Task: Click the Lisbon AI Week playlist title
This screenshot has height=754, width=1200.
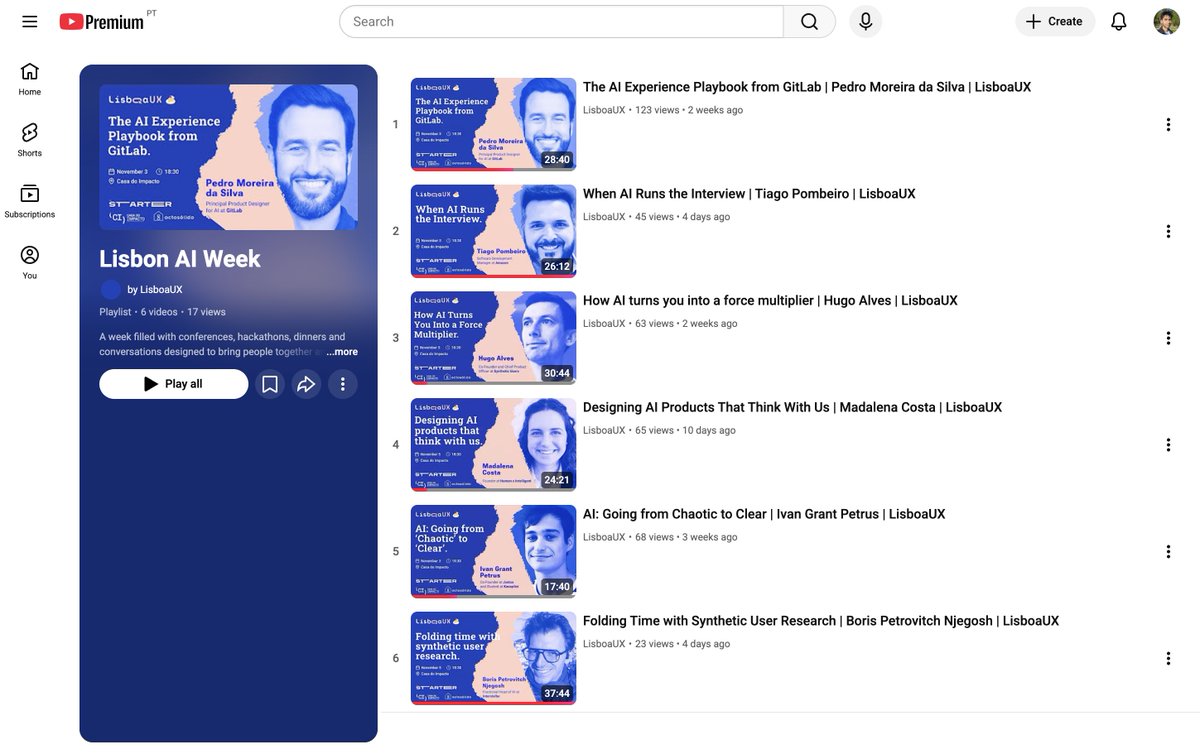Action: tap(180, 259)
